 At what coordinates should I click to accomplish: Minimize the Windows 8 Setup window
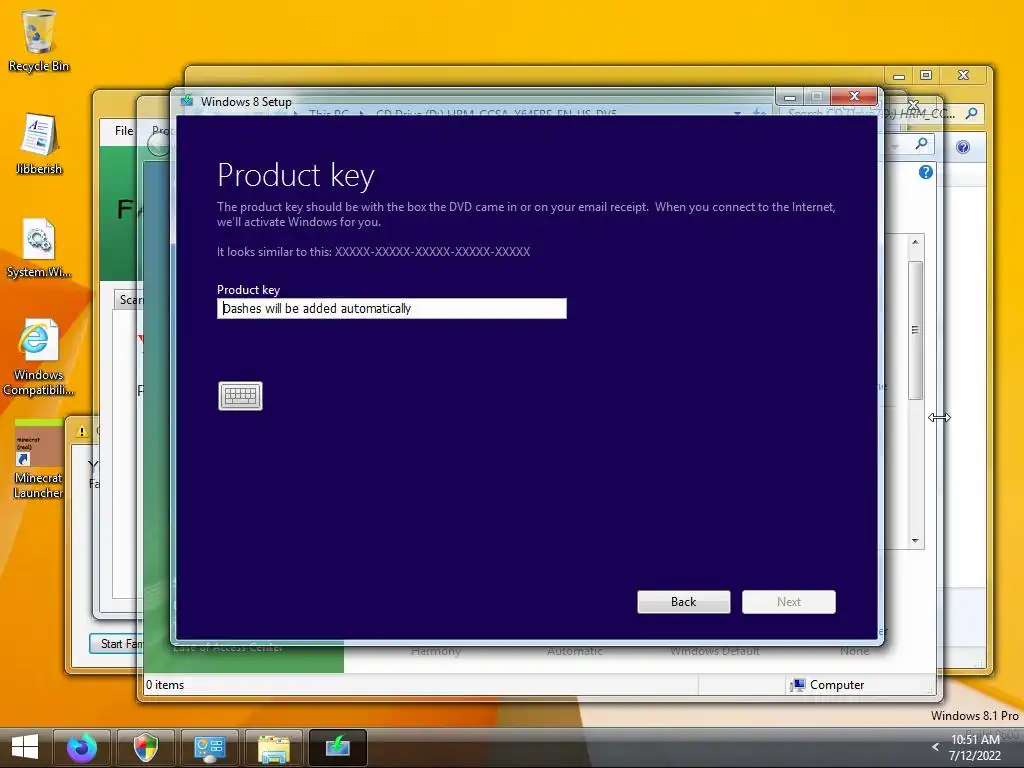point(790,97)
